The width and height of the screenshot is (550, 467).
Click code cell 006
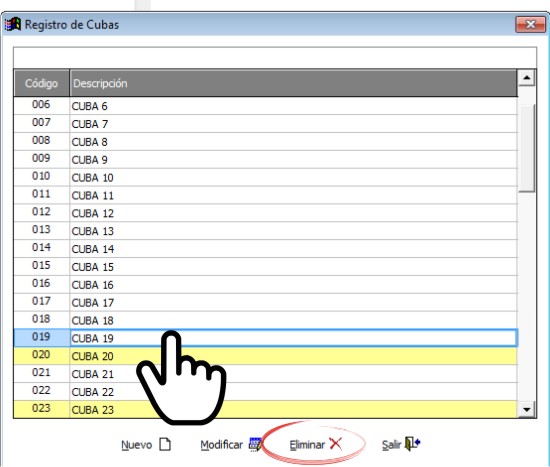41,106
